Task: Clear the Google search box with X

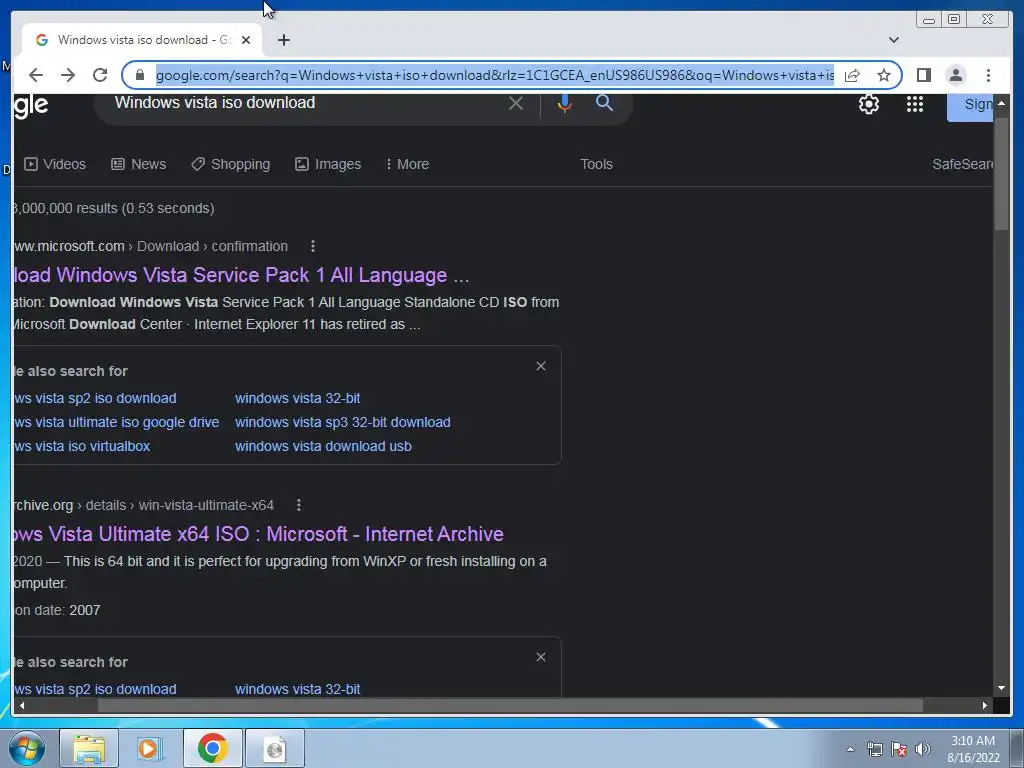Action: (515, 103)
